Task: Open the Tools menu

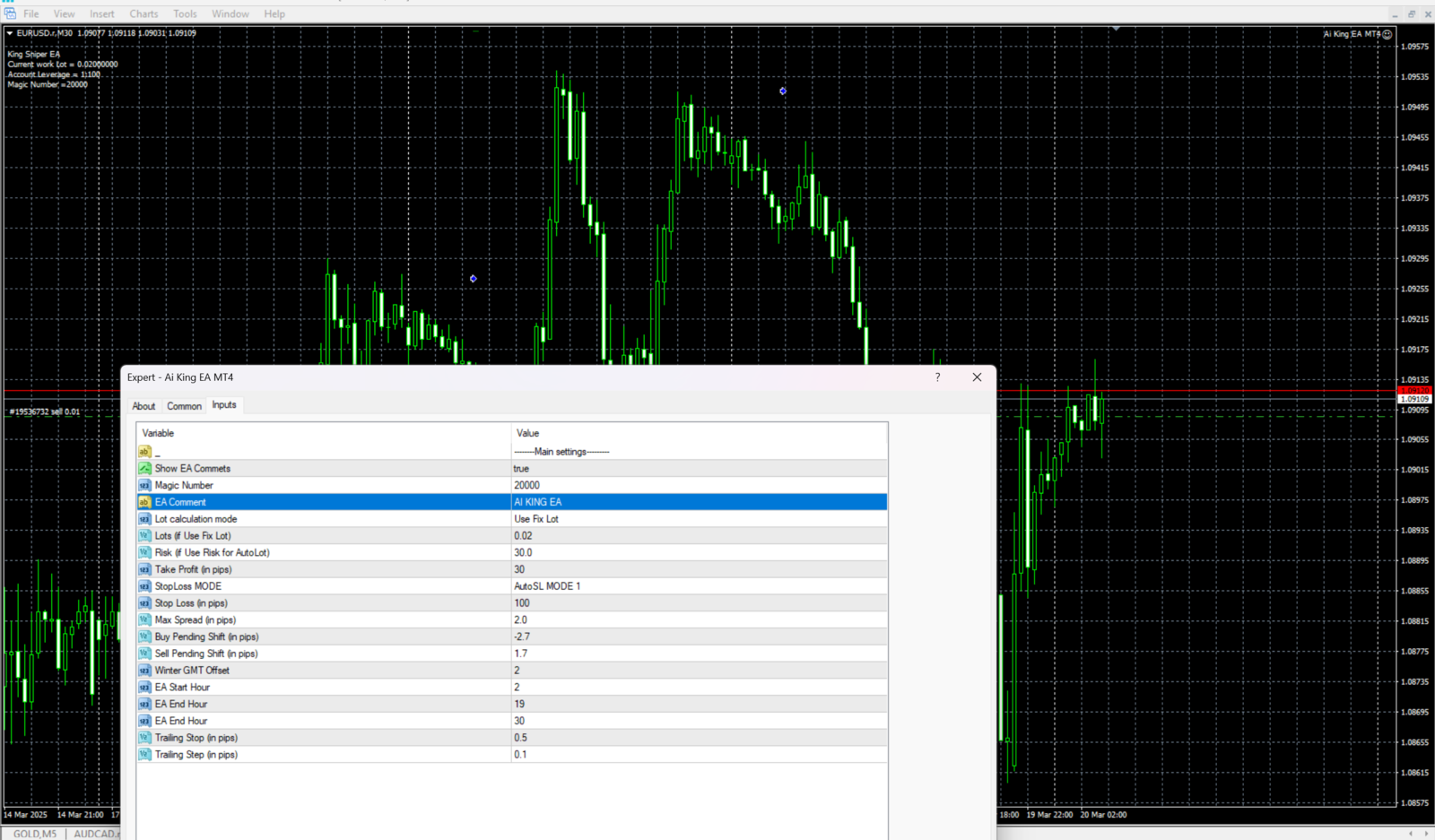Action: [x=185, y=13]
